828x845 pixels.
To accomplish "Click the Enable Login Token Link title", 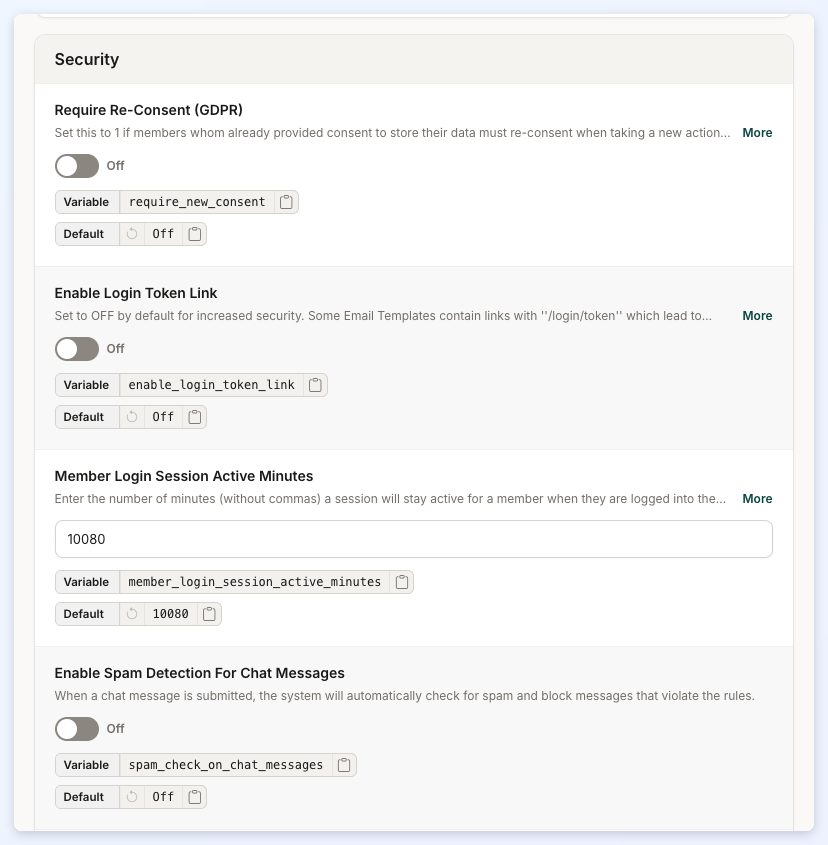I will click(x=136, y=293).
